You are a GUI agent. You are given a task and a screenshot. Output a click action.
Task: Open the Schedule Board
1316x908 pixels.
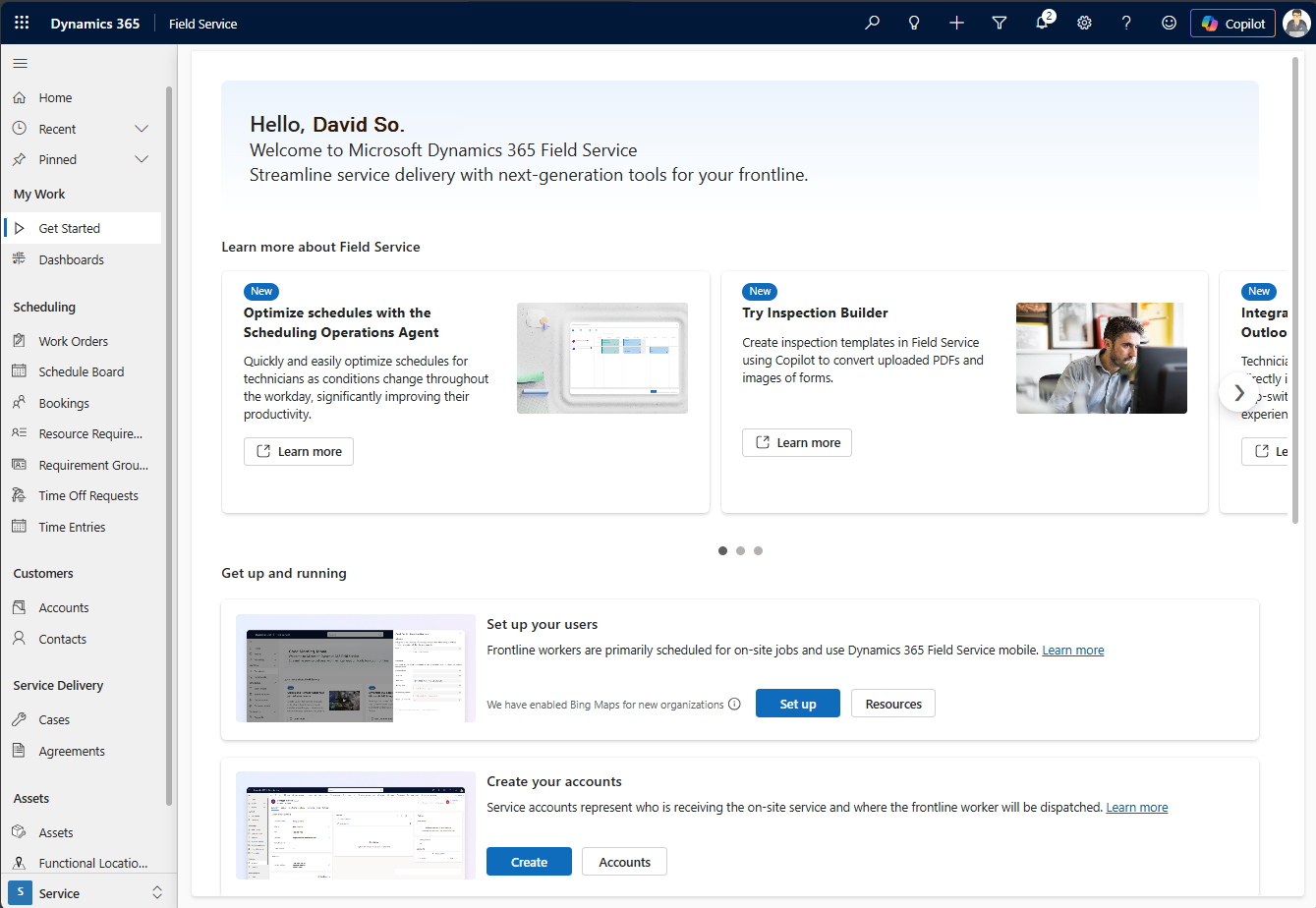pos(84,371)
